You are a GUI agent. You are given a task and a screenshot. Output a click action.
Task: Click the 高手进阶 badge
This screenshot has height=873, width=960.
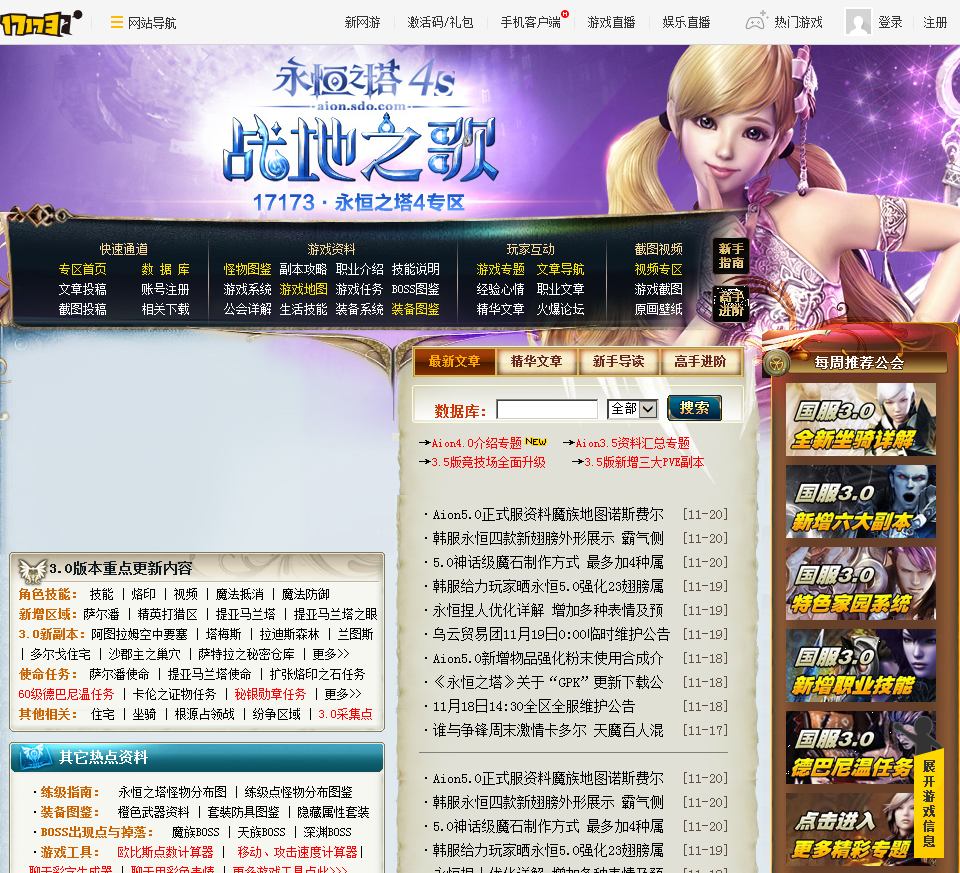tap(731, 303)
